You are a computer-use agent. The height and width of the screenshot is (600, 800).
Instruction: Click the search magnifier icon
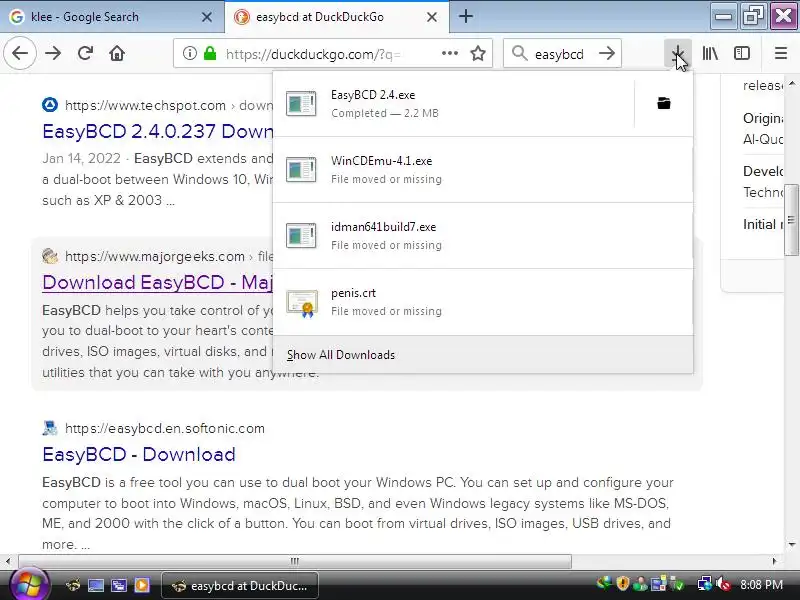click(x=519, y=53)
